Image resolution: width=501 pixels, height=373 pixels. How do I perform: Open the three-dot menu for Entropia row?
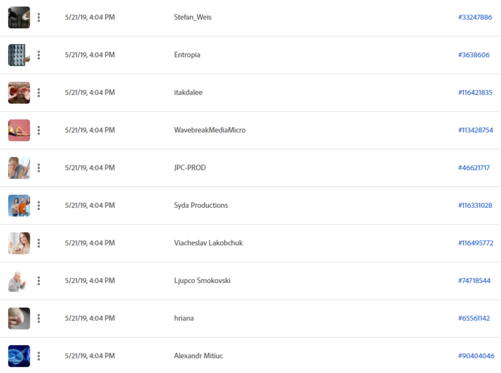point(39,55)
